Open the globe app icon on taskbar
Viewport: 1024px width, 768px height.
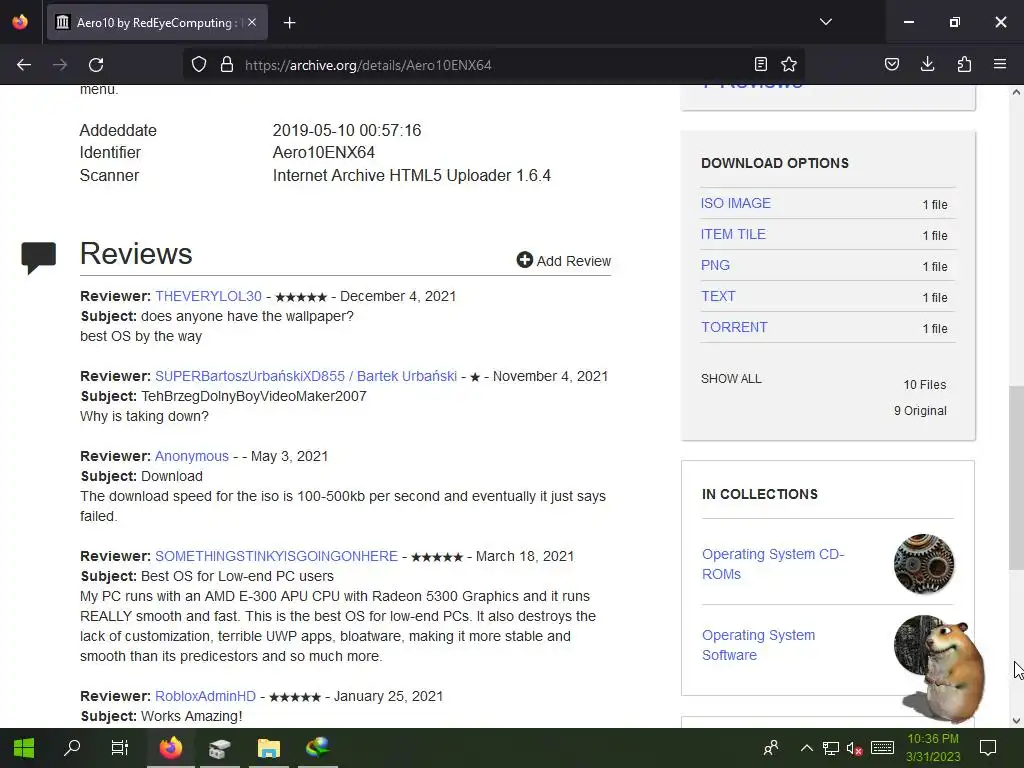(x=317, y=748)
